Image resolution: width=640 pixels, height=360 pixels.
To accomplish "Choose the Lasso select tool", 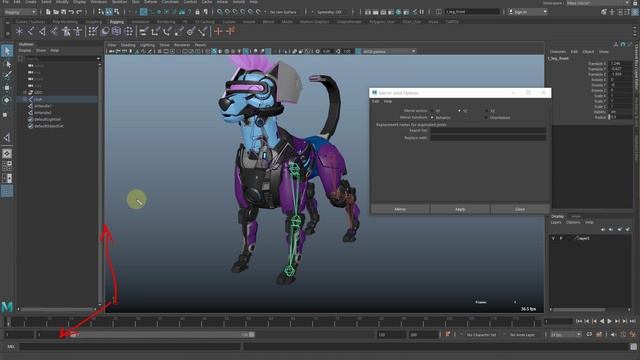I will [x=7, y=64].
